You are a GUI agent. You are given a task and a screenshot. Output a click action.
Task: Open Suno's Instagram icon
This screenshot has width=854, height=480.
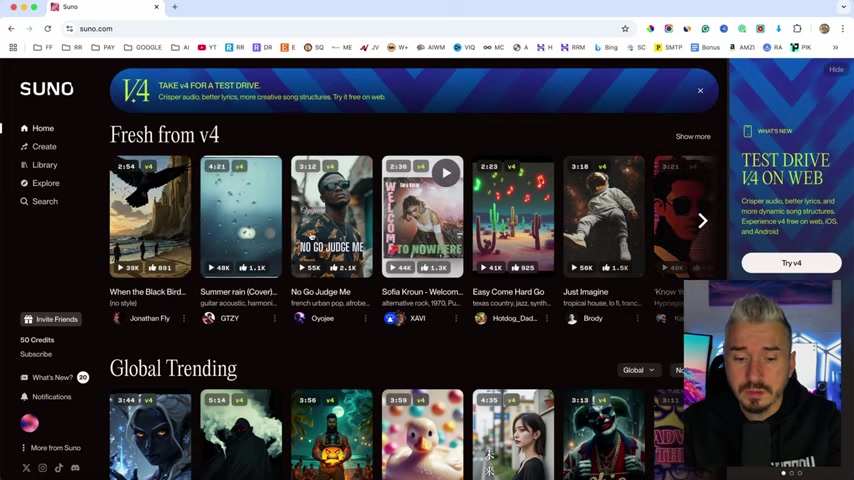[42, 468]
